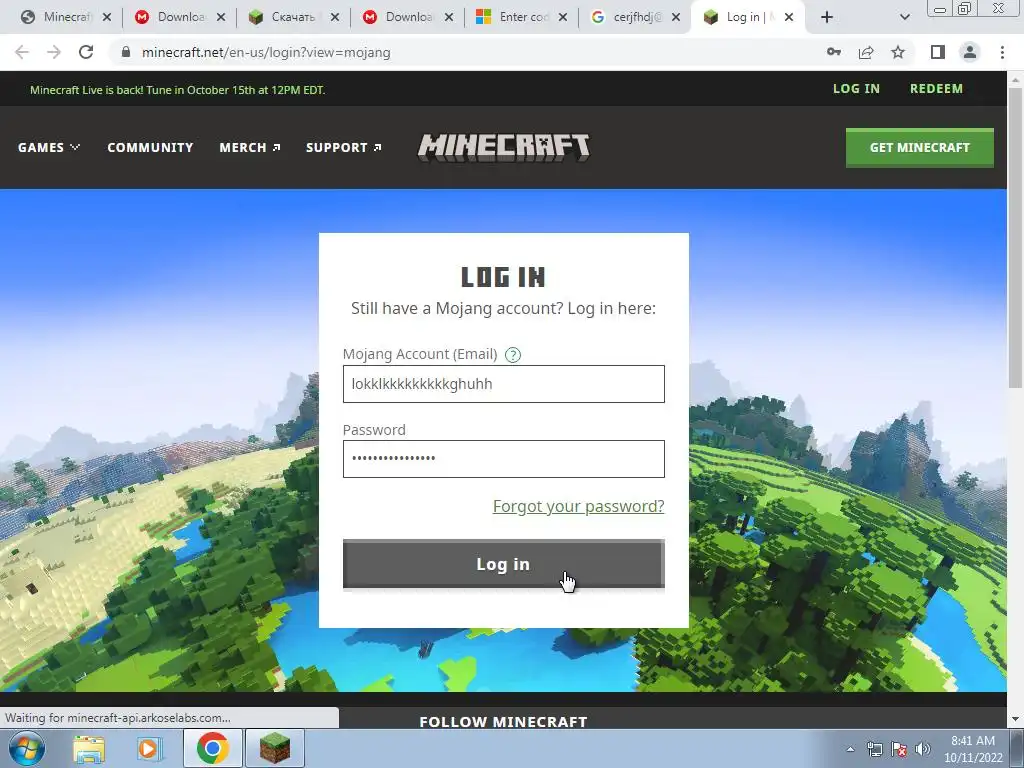Screen dimensions: 1024x768
Task: Open Windows Media Player taskbar icon
Action: tap(150, 748)
